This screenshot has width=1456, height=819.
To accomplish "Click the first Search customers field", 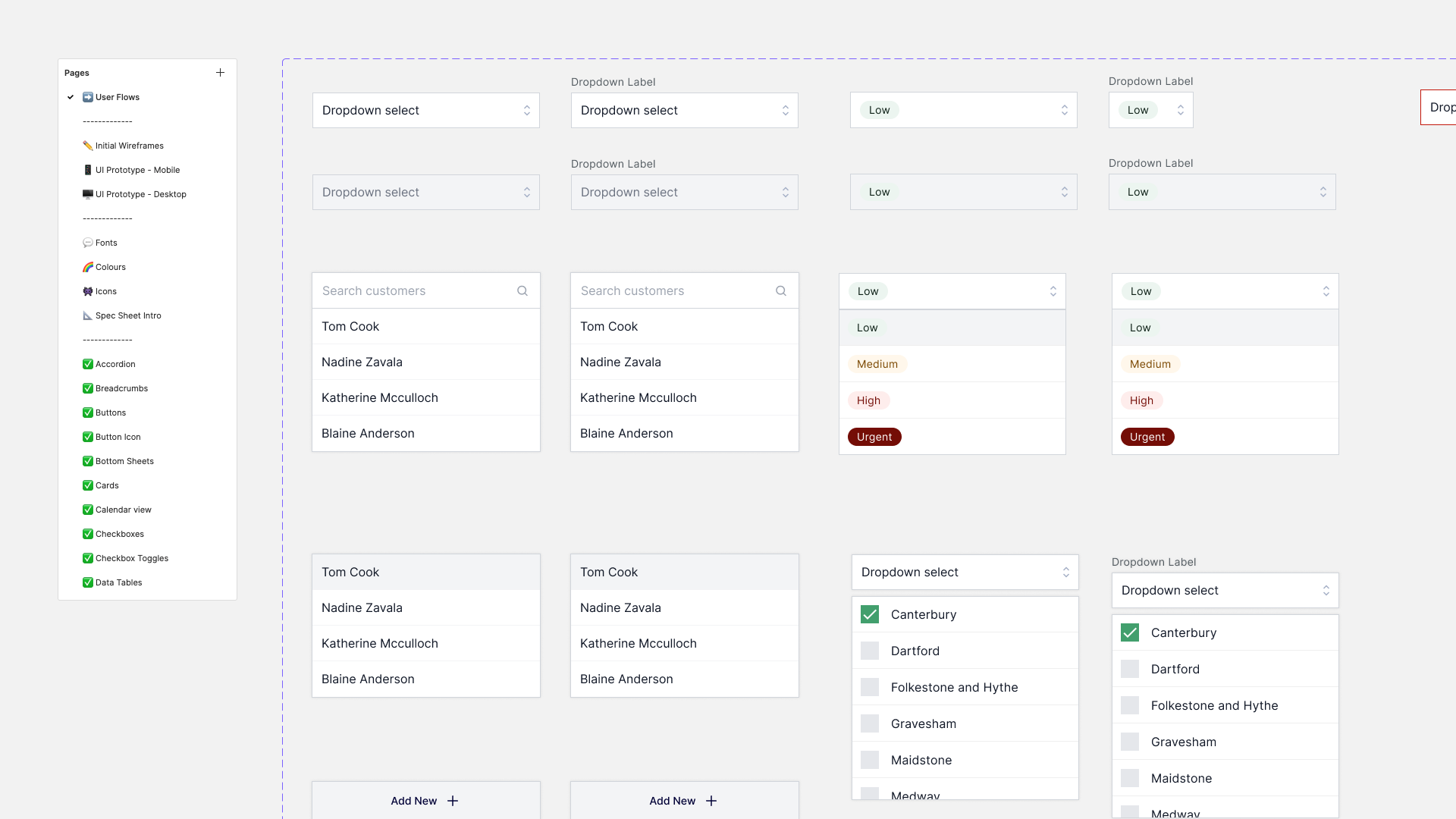I will tap(426, 290).
